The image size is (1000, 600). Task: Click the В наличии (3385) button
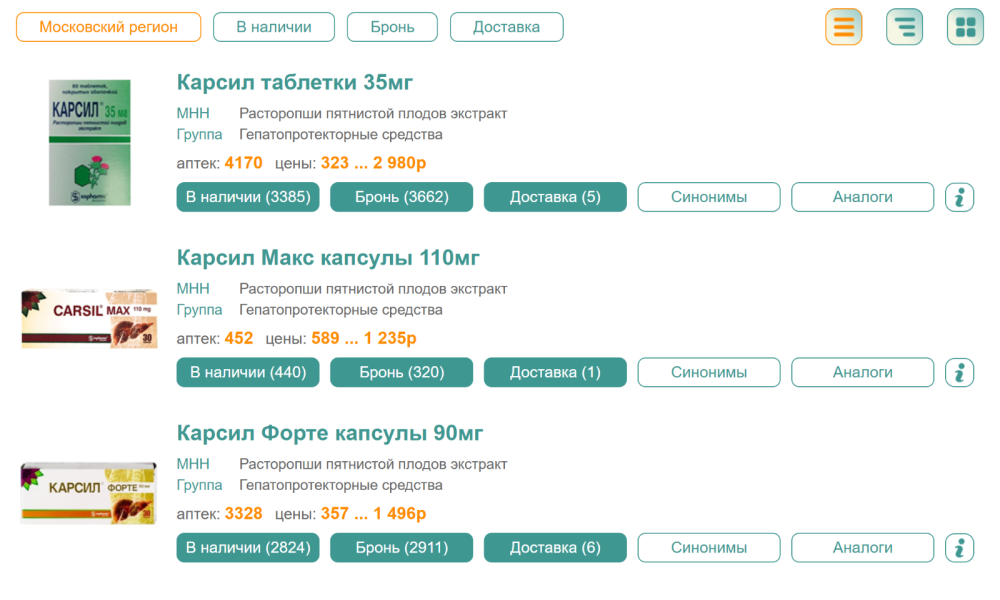click(248, 197)
